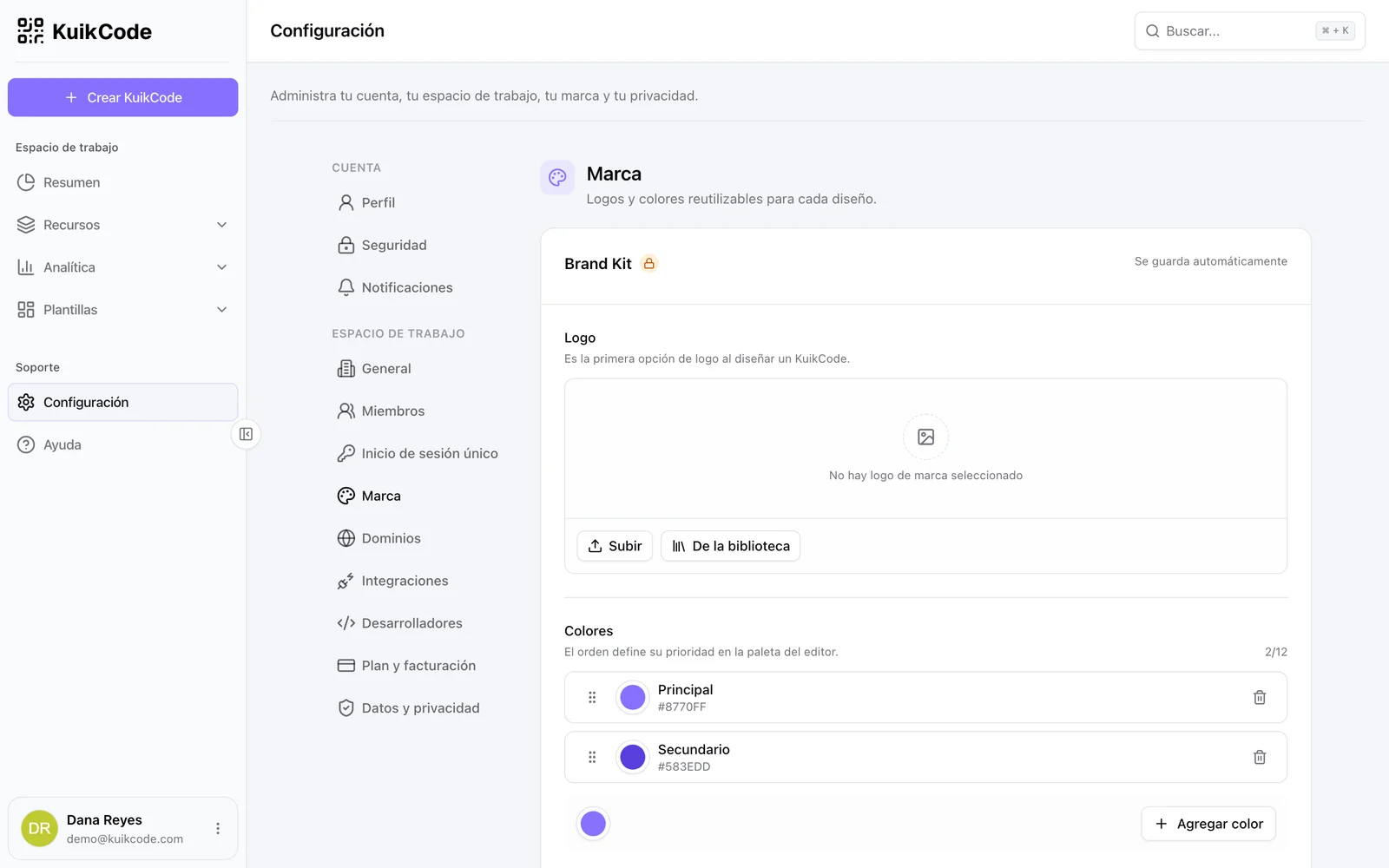Click the #583EDD hex value text

[x=684, y=767]
